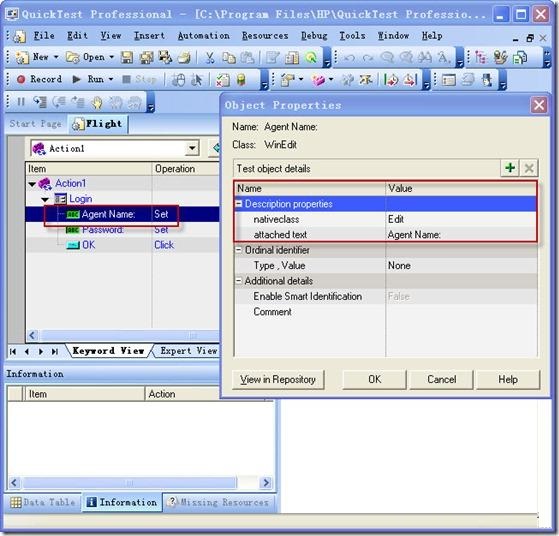559x536 pixels.
Task: Click the Find binoculars icon
Action: [425, 57]
